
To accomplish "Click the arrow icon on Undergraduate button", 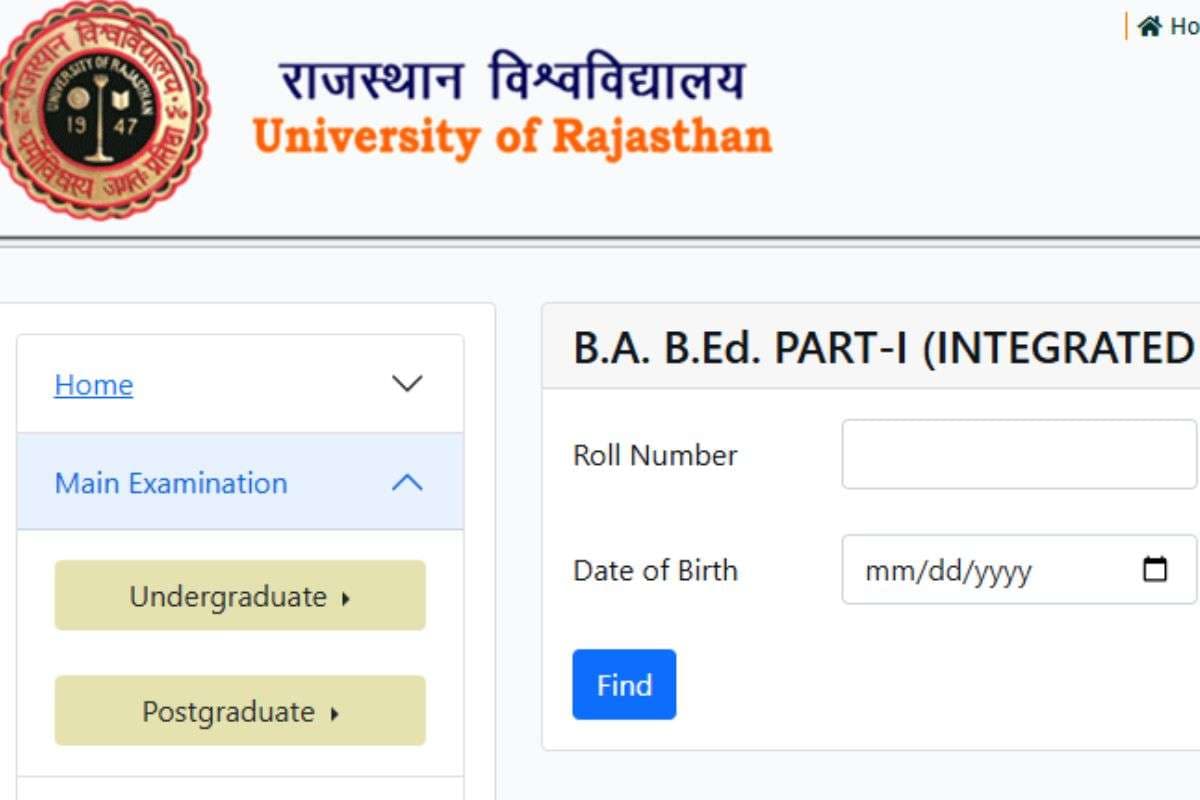I will [347, 597].
